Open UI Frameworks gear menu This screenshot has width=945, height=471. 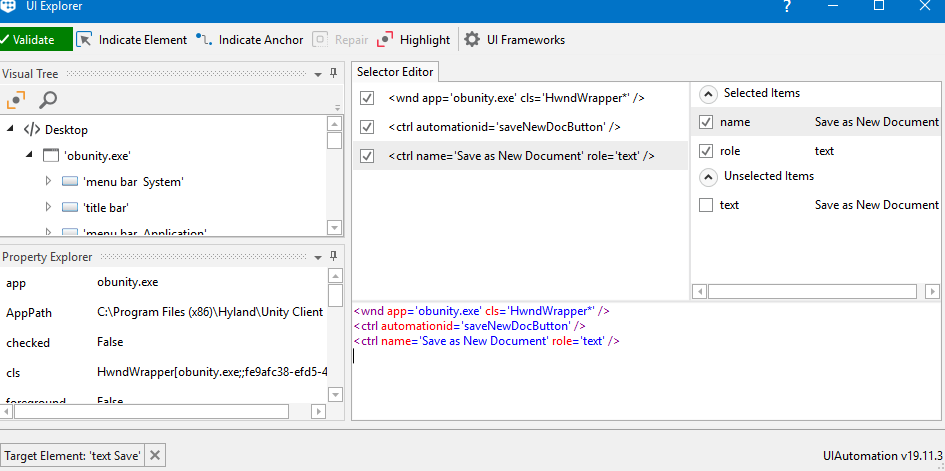(515, 40)
